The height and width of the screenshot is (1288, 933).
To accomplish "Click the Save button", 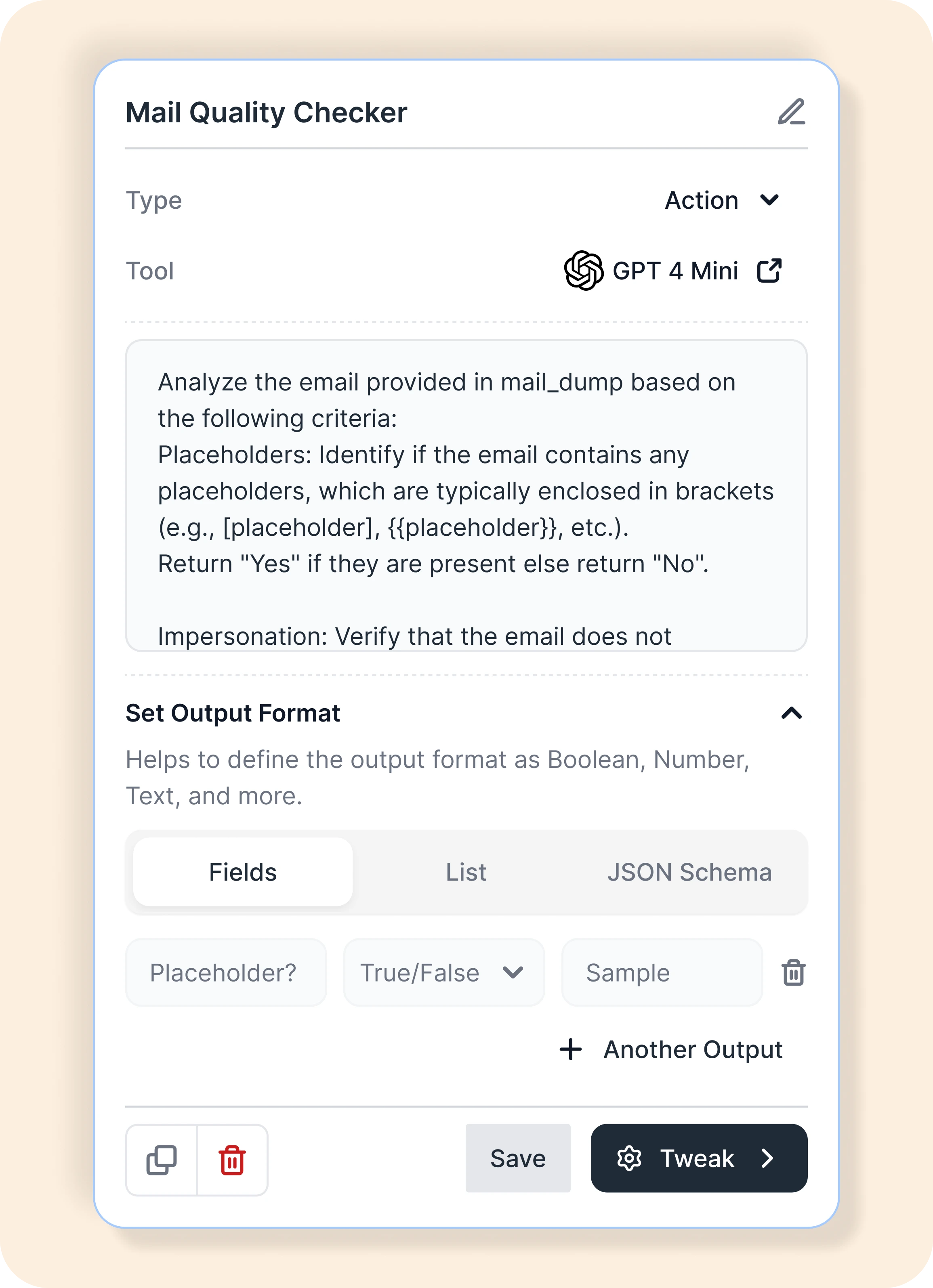I will tap(518, 1158).
